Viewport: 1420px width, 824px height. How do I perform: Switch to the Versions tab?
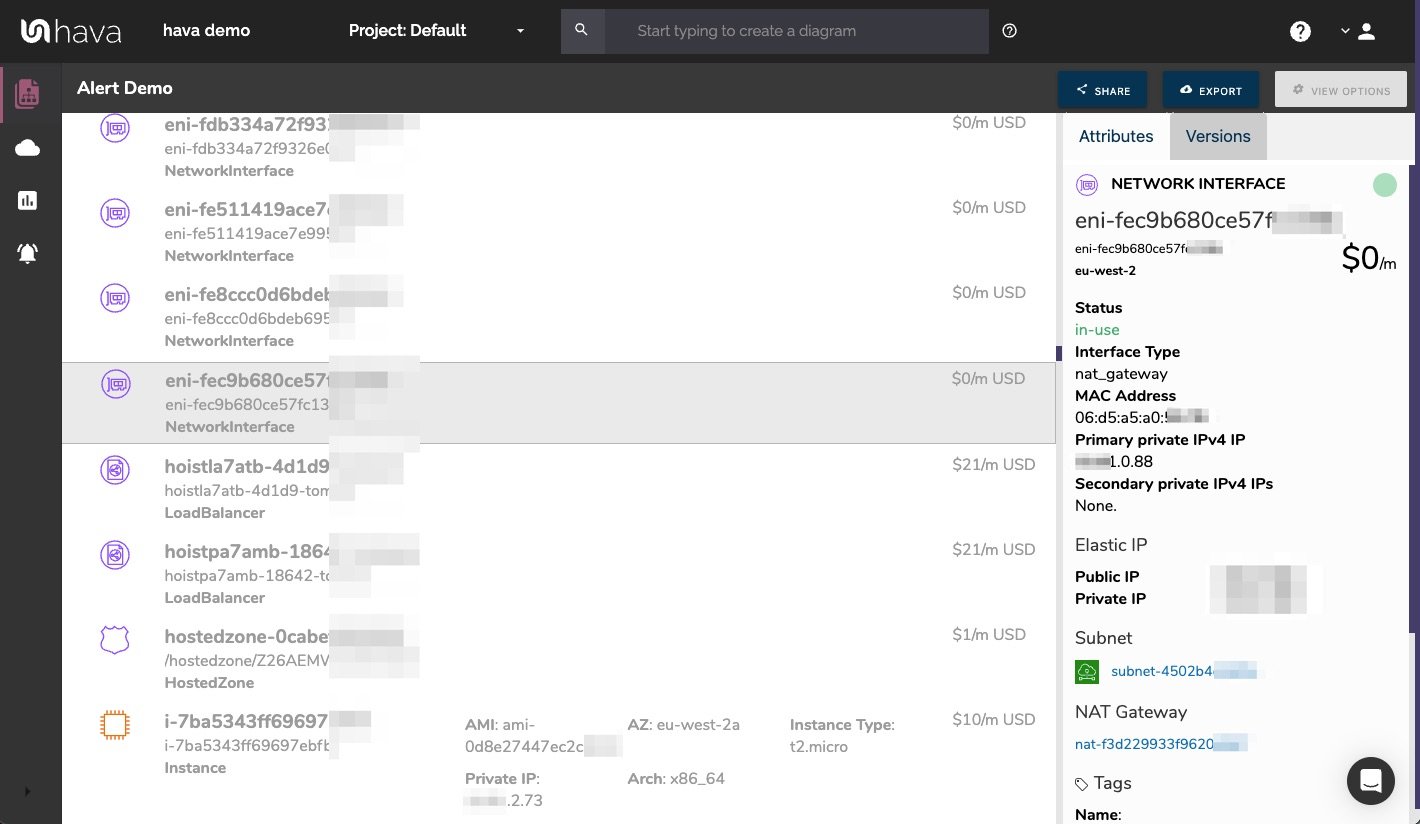point(1218,136)
